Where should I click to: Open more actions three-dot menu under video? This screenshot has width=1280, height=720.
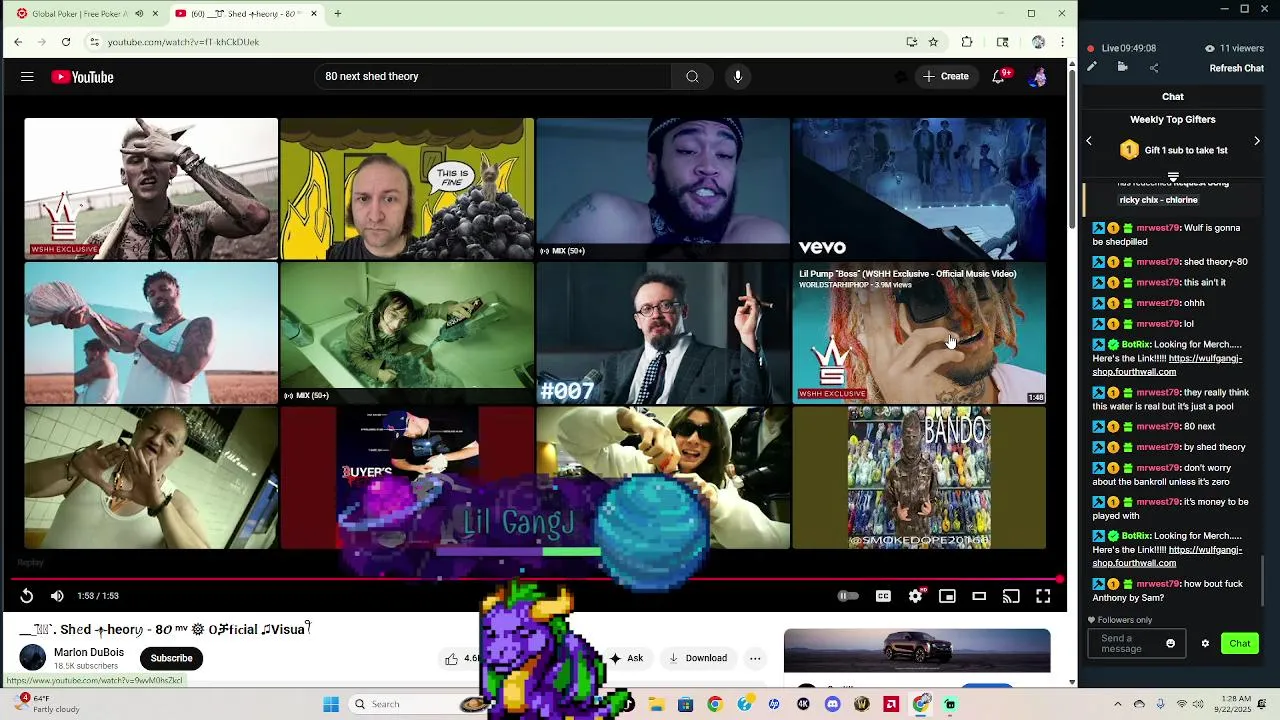coord(755,658)
